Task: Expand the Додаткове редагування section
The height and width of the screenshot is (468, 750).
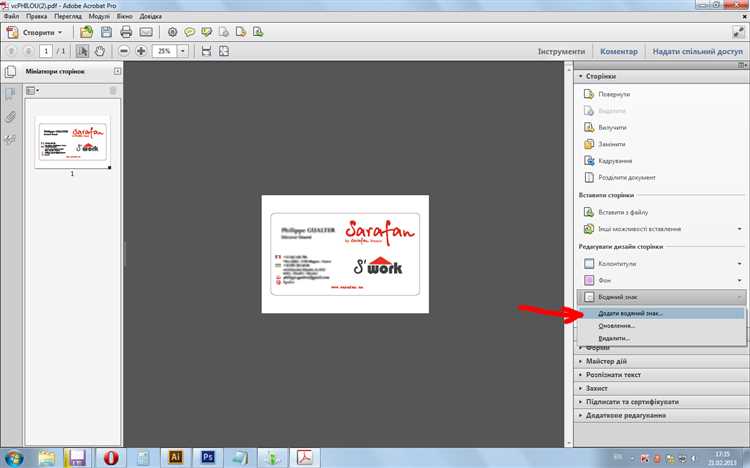Action: (x=661, y=415)
